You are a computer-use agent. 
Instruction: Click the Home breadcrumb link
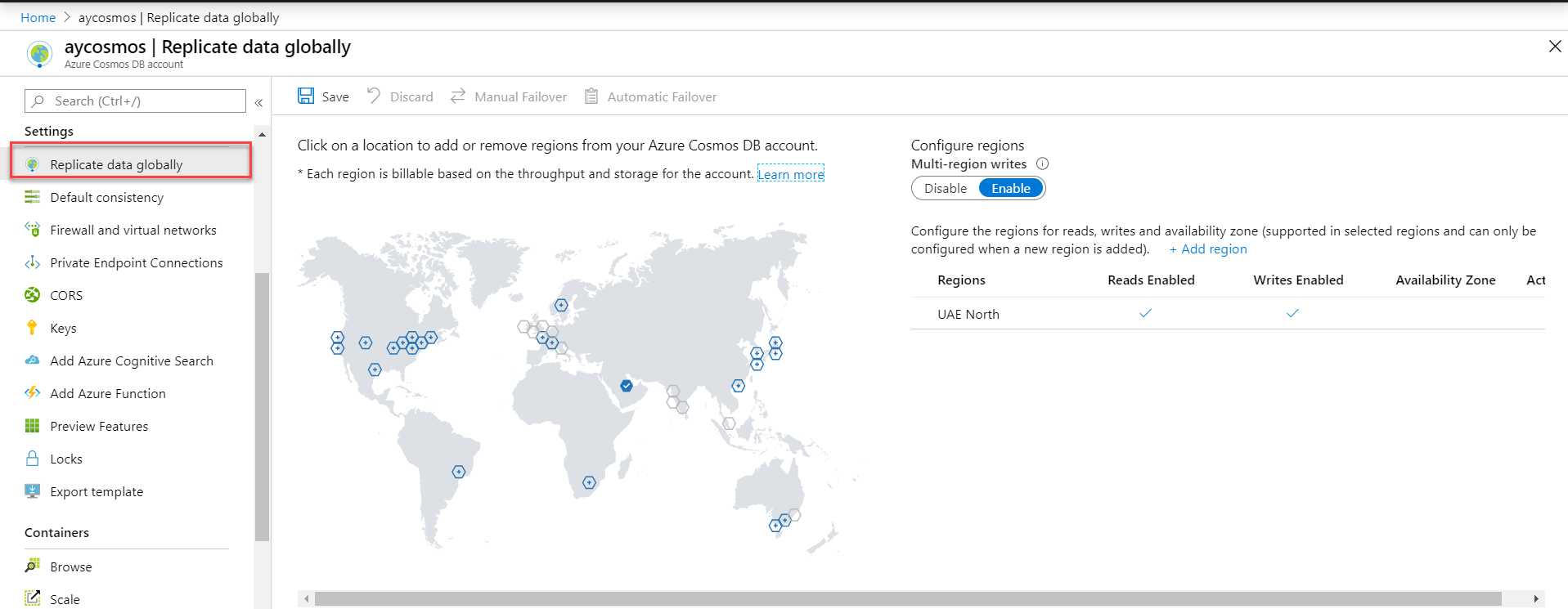pyautogui.click(x=38, y=17)
